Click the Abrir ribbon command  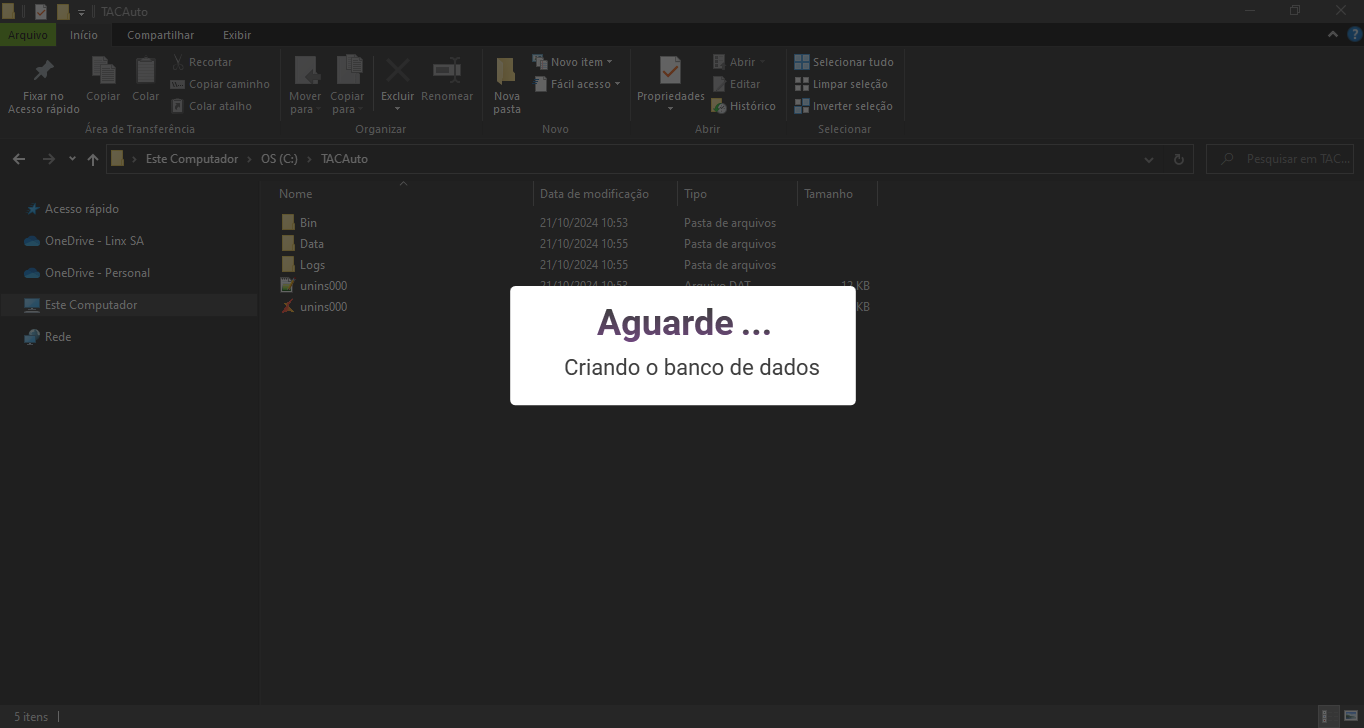[x=738, y=62]
